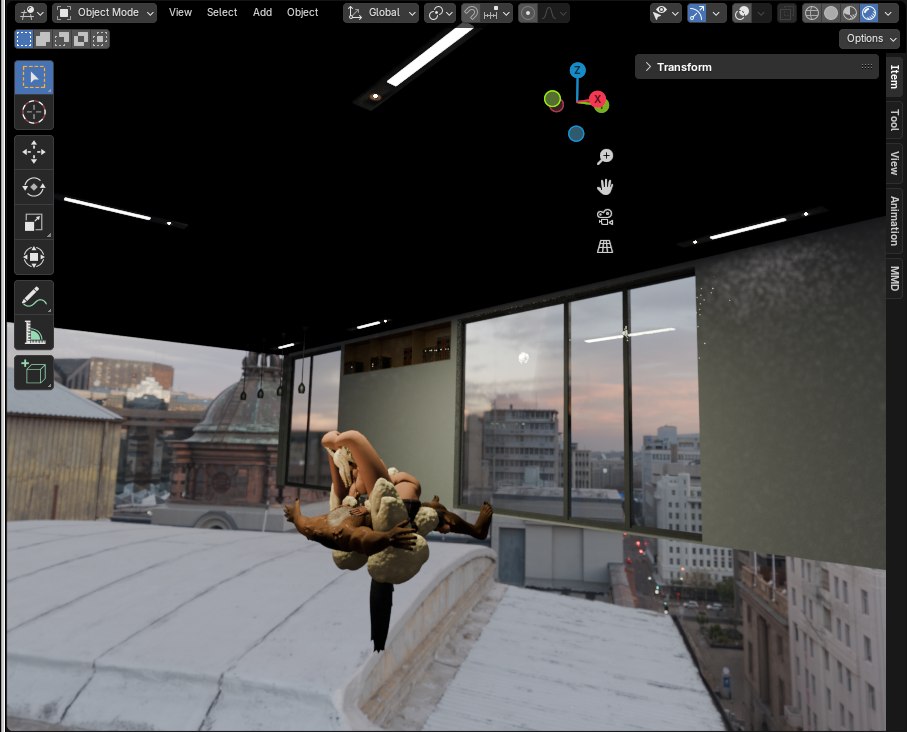This screenshot has width=907, height=732.
Task: Switch to the MMD sidebar tab
Action: (x=895, y=279)
